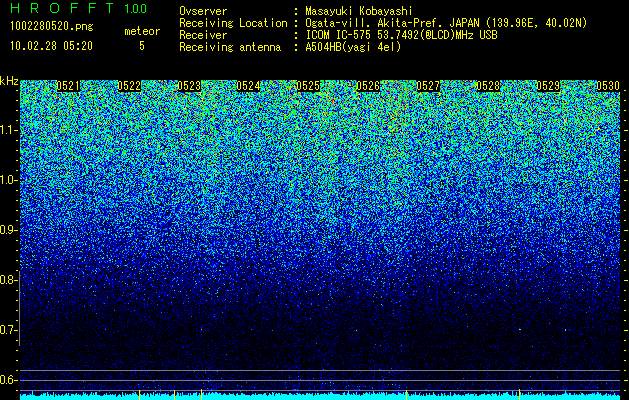The width and height of the screenshot is (629, 400).
Task: Click the 0.9 frequency axis label
Action: 8,229
